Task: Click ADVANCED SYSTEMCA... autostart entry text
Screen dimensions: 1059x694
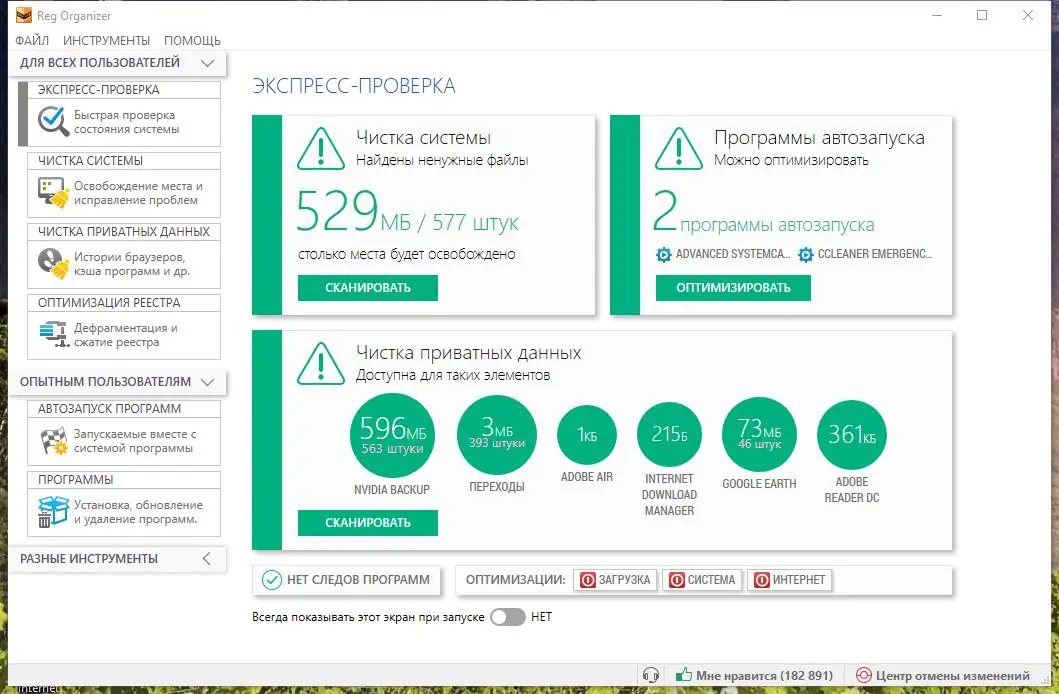Action: coord(733,254)
